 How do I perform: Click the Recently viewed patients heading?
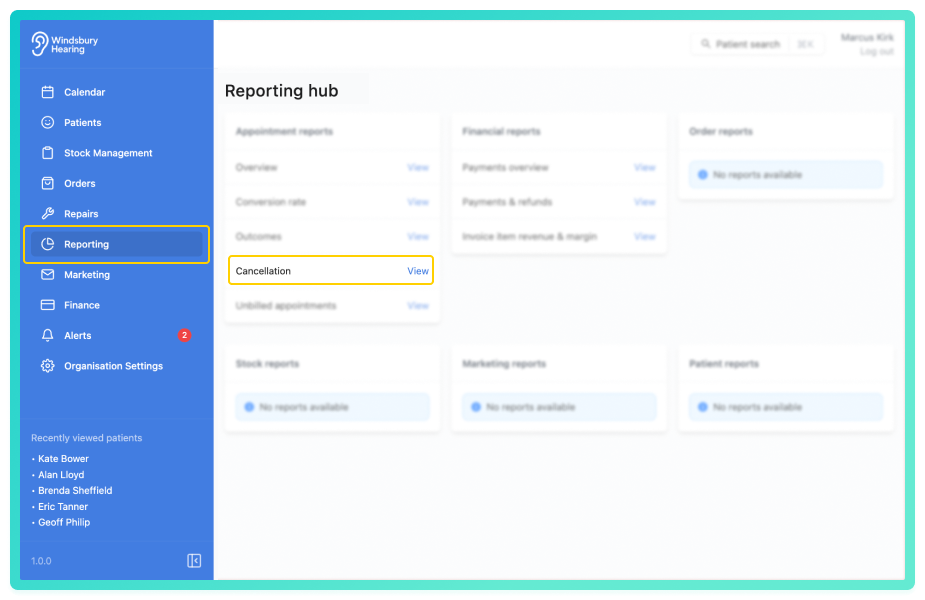[x=86, y=438]
